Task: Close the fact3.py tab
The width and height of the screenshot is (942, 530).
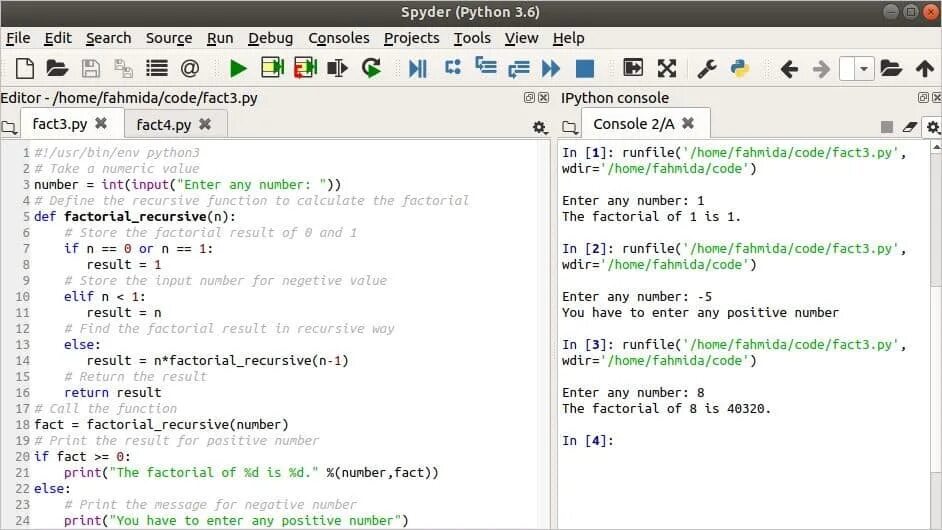Action: tap(101, 123)
